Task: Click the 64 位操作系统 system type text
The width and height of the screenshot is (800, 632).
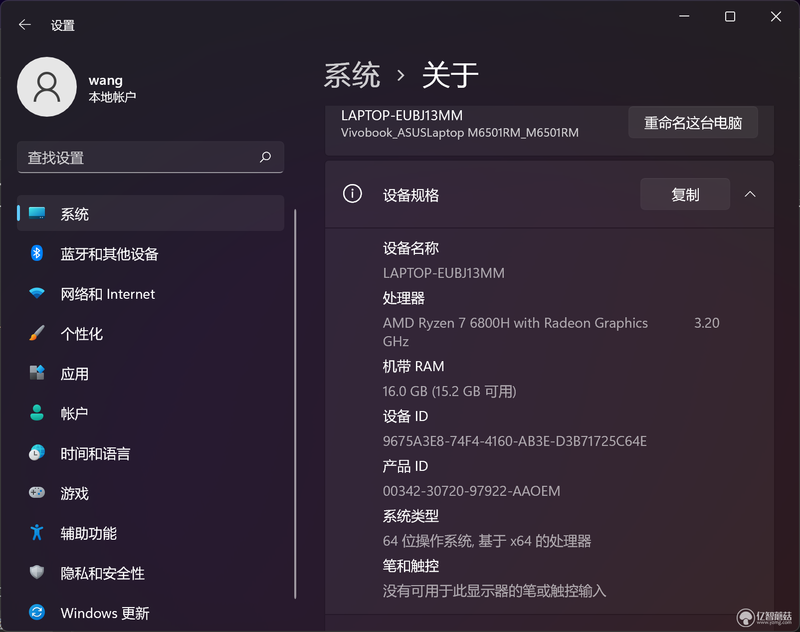Action: point(487,541)
